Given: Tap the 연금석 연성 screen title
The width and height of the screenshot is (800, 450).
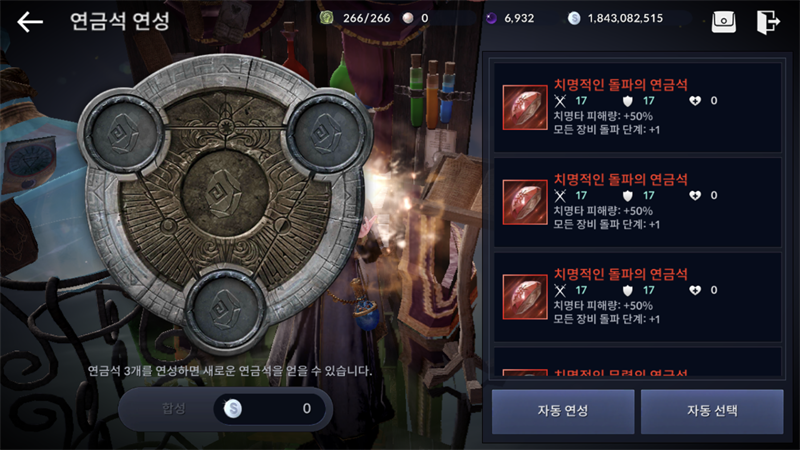Looking at the screenshot, I should point(119,21).
